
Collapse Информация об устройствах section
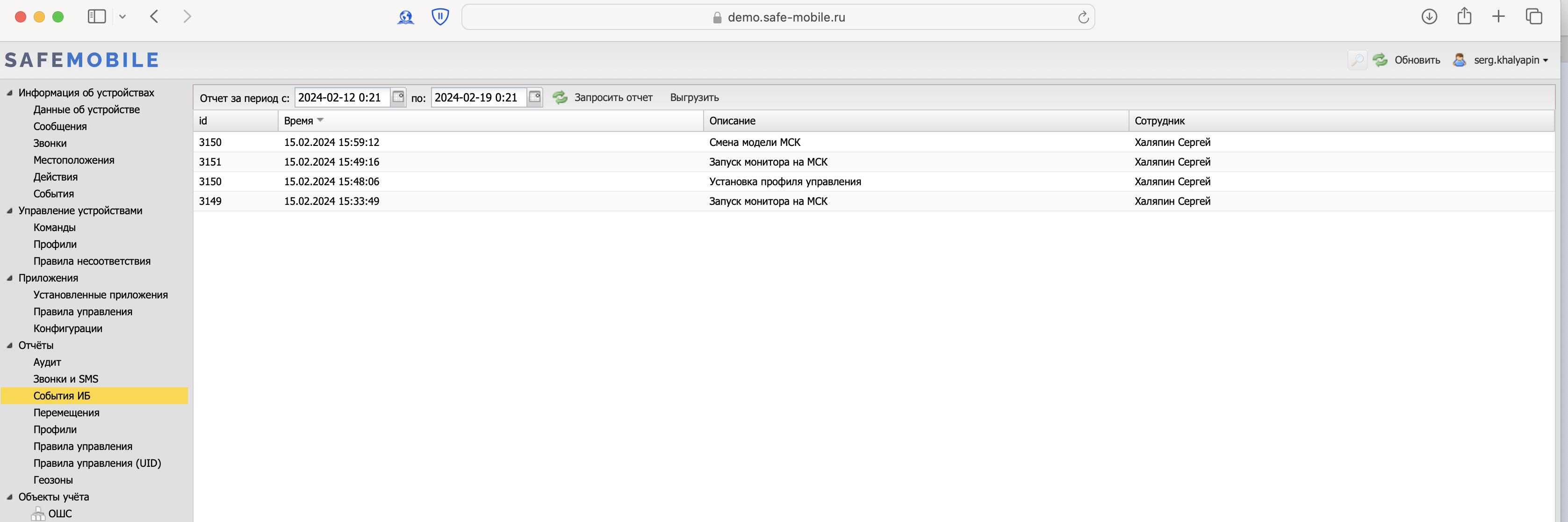[x=10, y=93]
